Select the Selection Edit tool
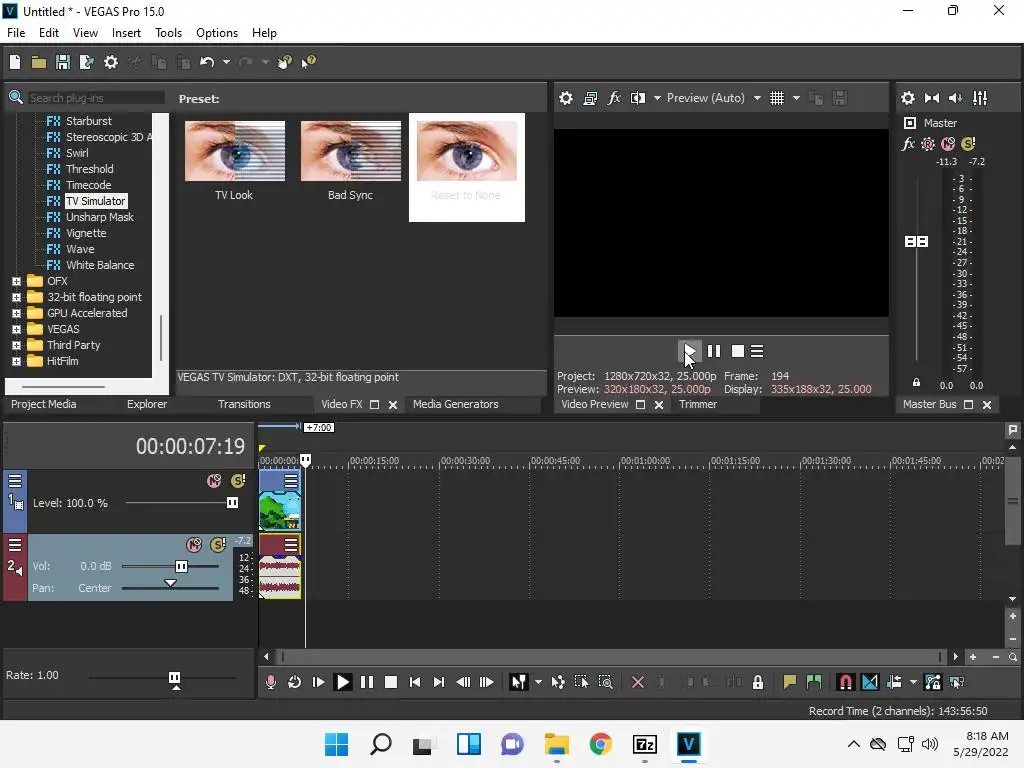Viewport: 1024px width, 768px height. point(581,682)
